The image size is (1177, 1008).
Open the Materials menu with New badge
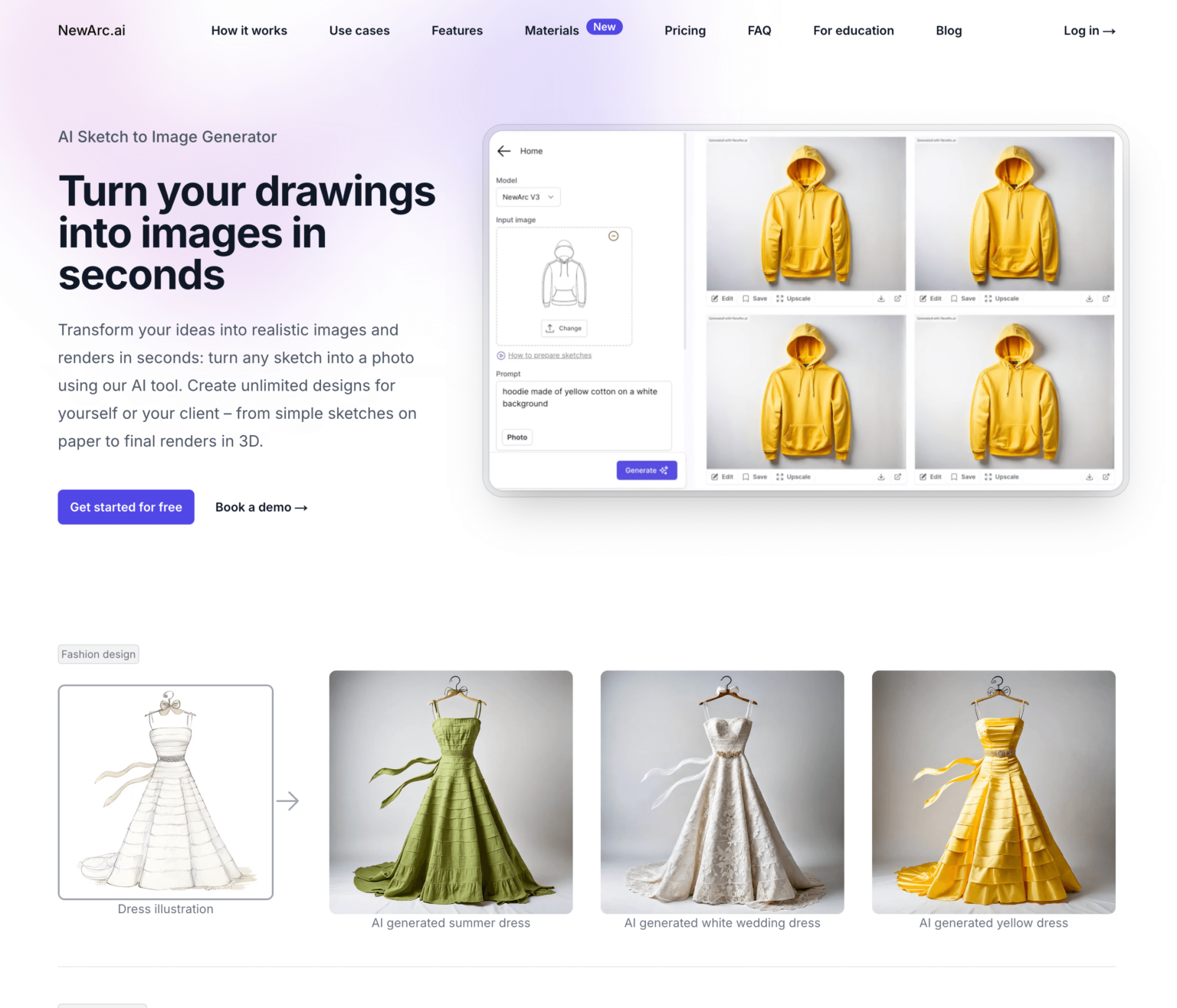click(x=552, y=31)
